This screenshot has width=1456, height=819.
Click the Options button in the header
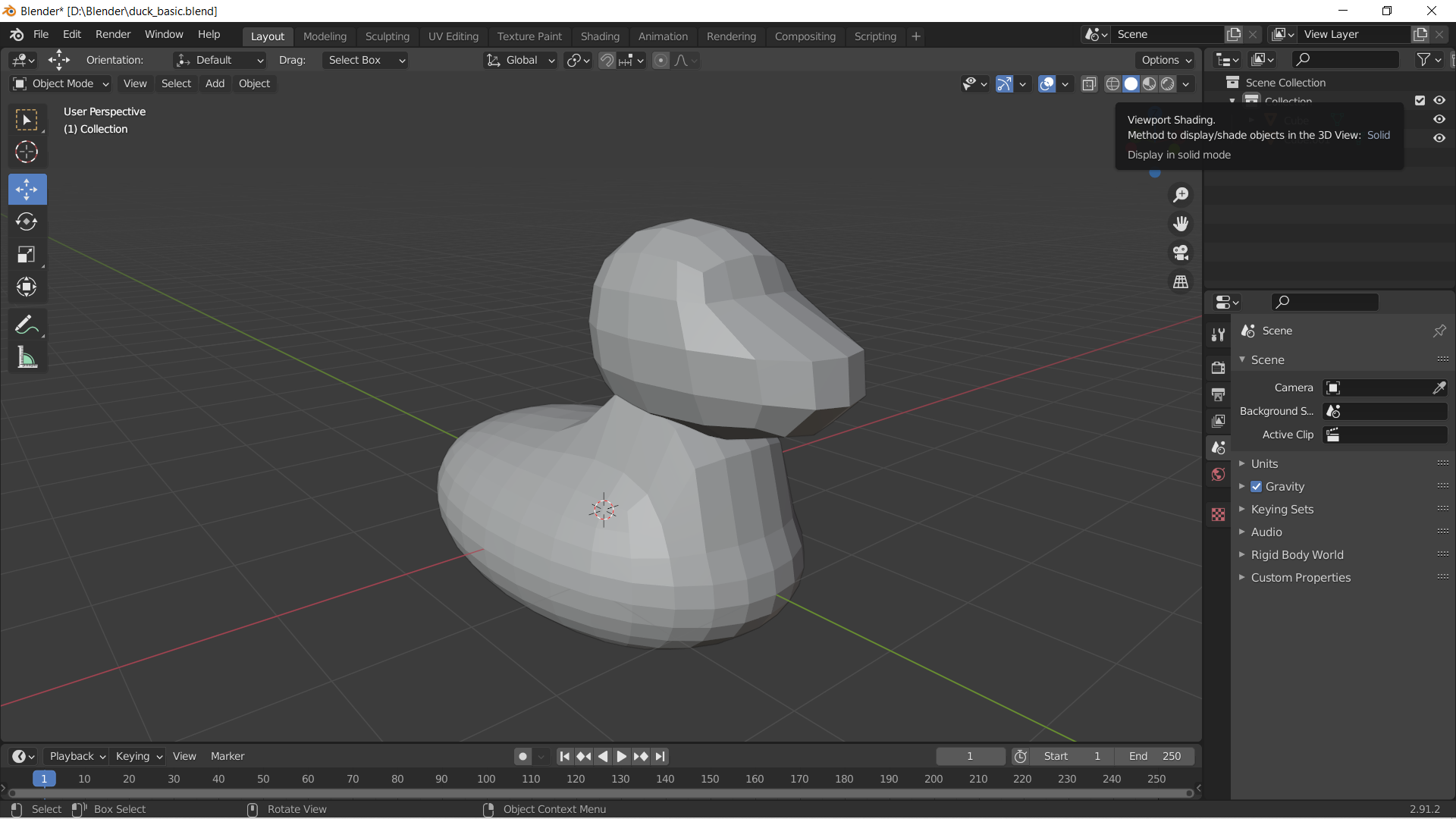[x=1165, y=60]
